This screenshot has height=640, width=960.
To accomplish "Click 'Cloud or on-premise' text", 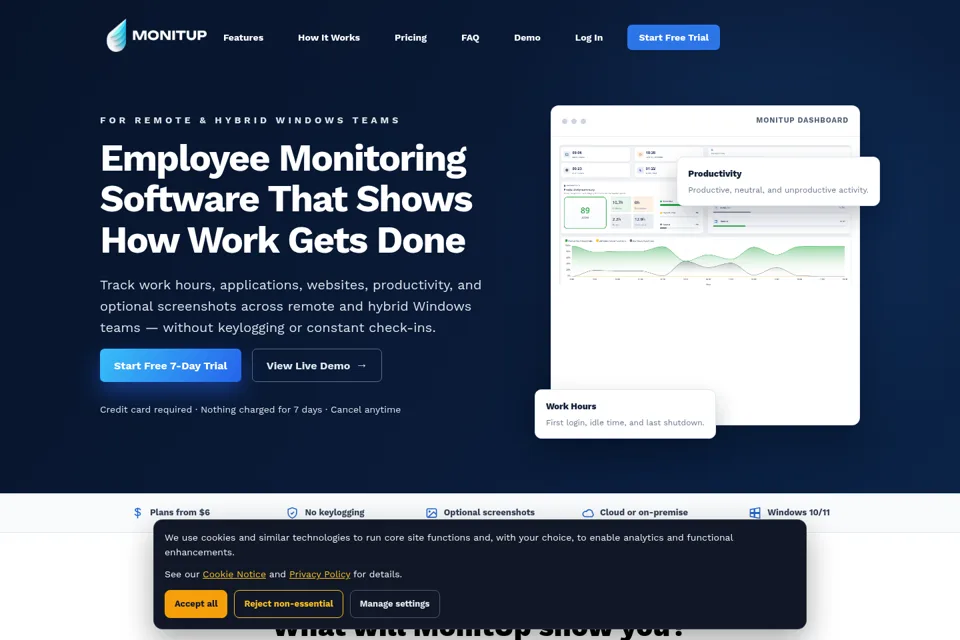I will pyautogui.click(x=643, y=513).
